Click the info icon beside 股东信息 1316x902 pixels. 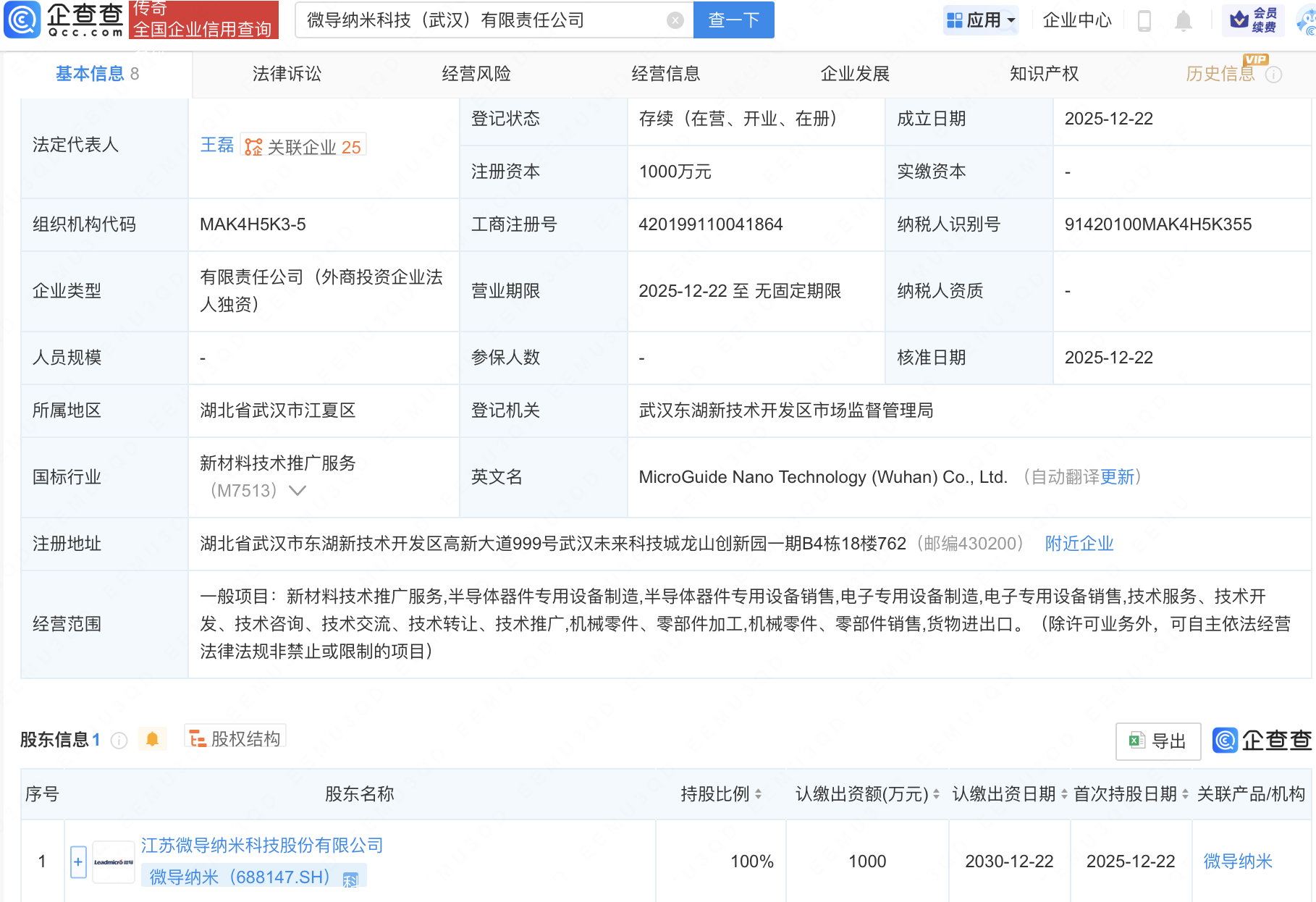[118, 740]
